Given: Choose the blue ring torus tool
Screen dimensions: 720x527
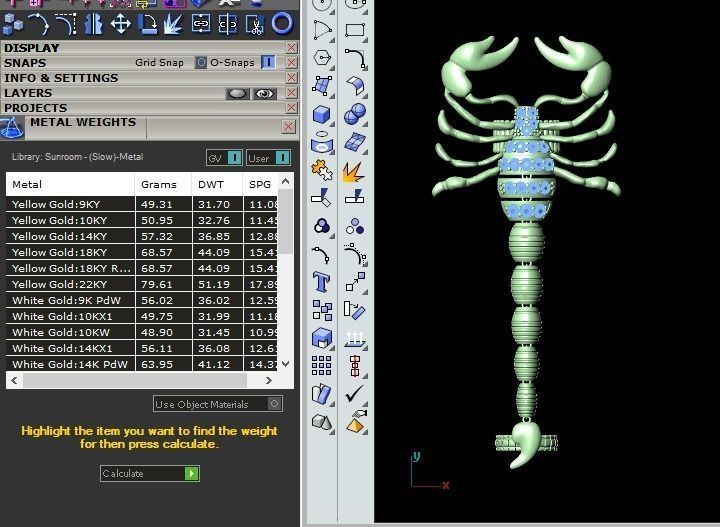Looking at the screenshot, I should click(x=282, y=23).
